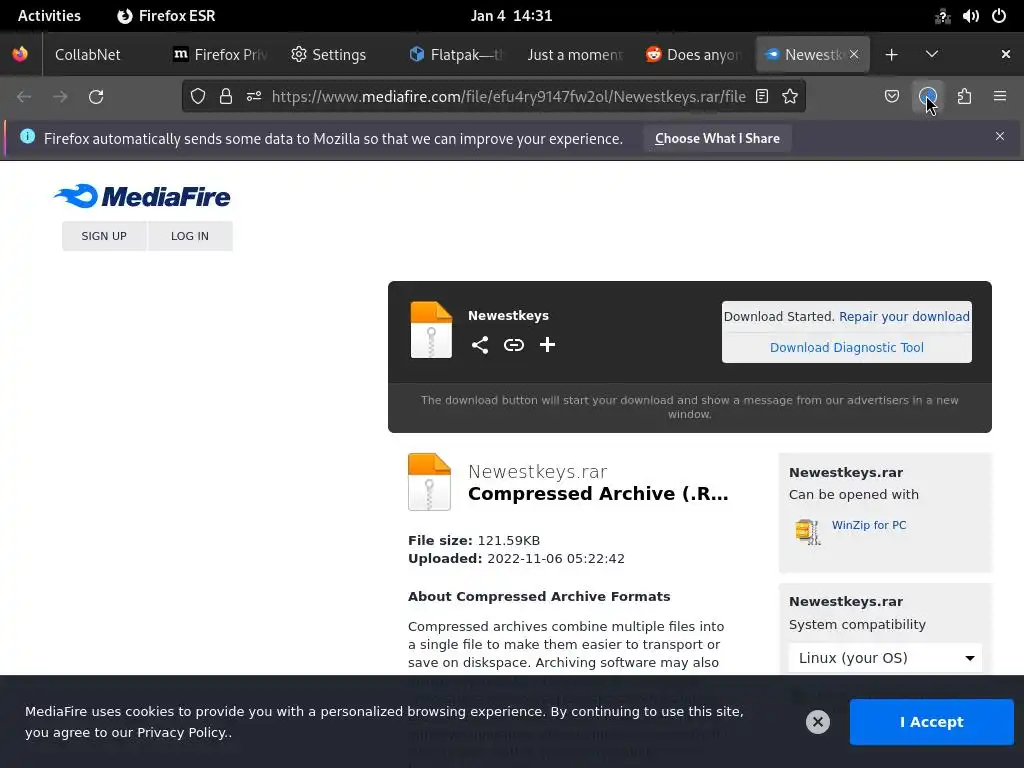Open the Linux (your OS) dropdown
Screen dimensions: 1024x768
885,658
